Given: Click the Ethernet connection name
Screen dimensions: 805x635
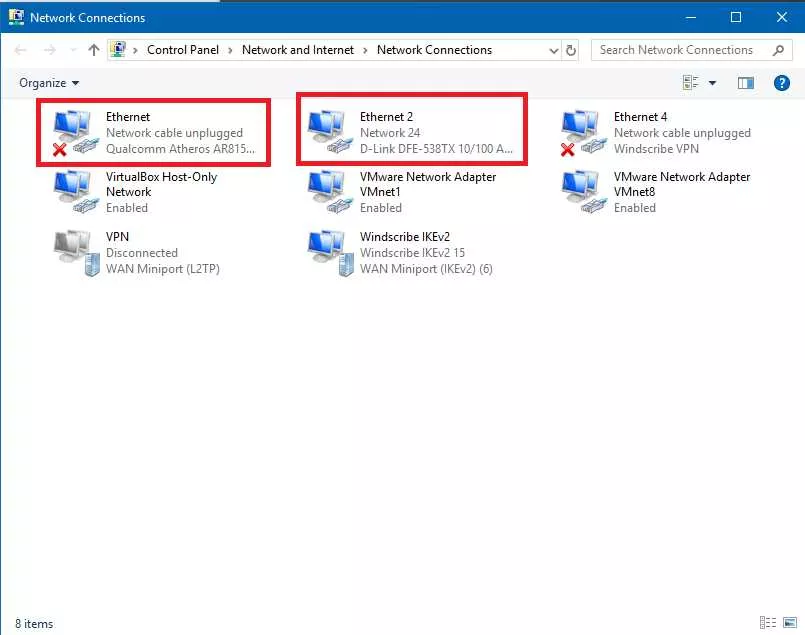Looking at the screenshot, I should click(x=128, y=117).
